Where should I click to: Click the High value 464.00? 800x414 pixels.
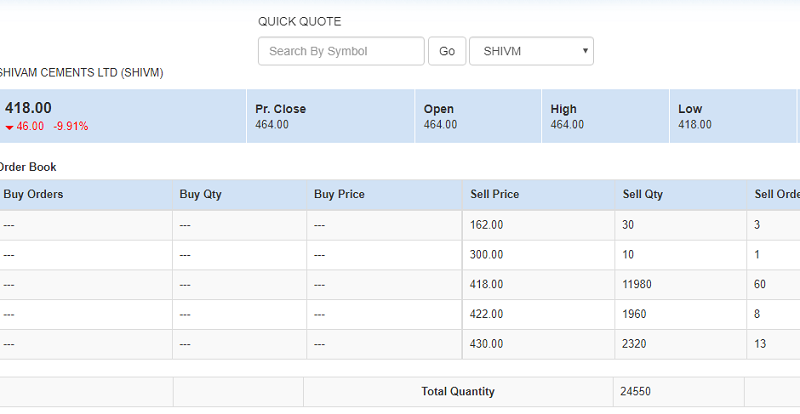567,125
